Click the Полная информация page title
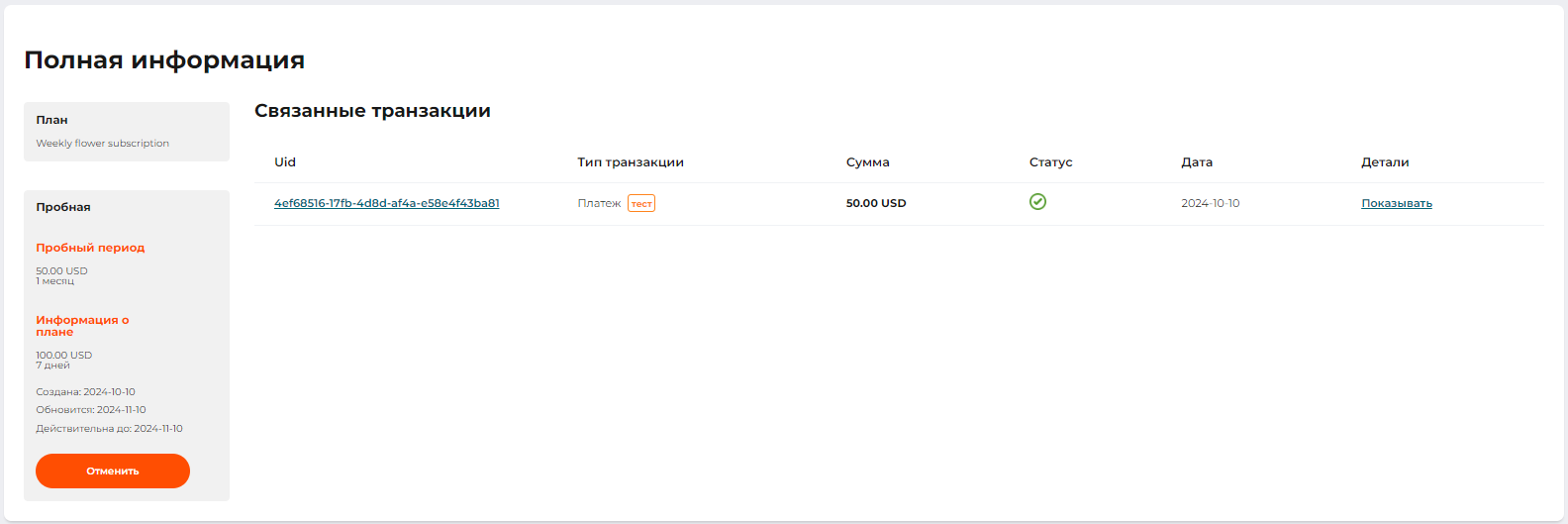Screen dimensions: 1568x524 point(164,60)
